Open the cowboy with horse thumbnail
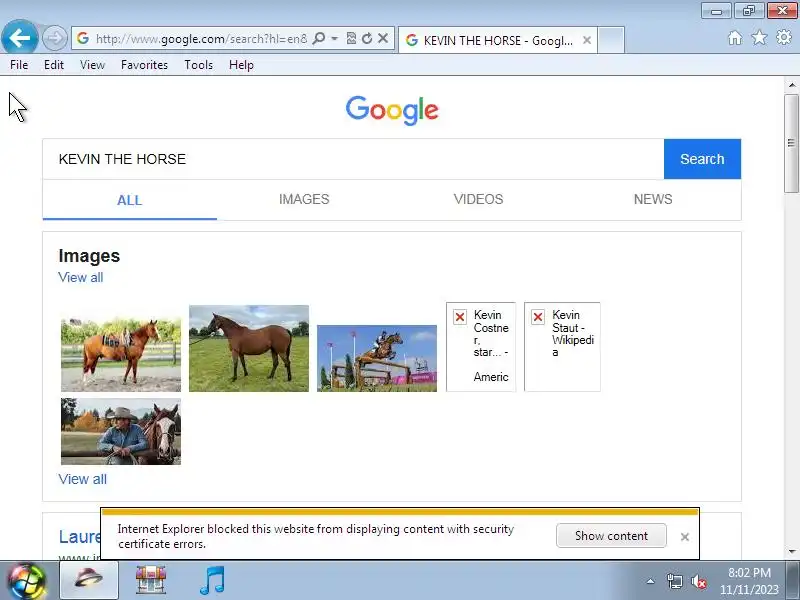Screen dimensions: 800x600 [x=121, y=432]
